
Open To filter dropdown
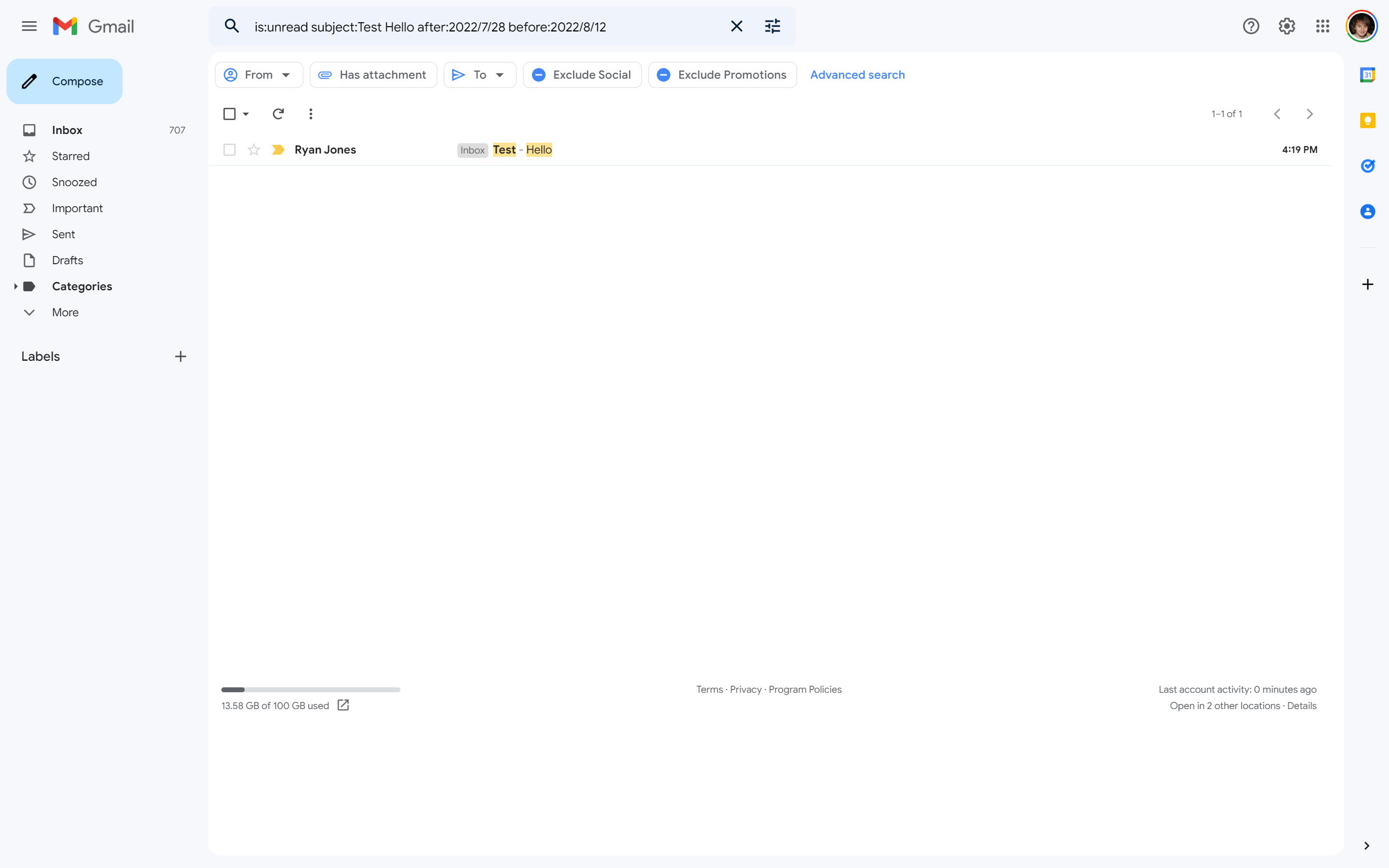pyautogui.click(x=480, y=75)
